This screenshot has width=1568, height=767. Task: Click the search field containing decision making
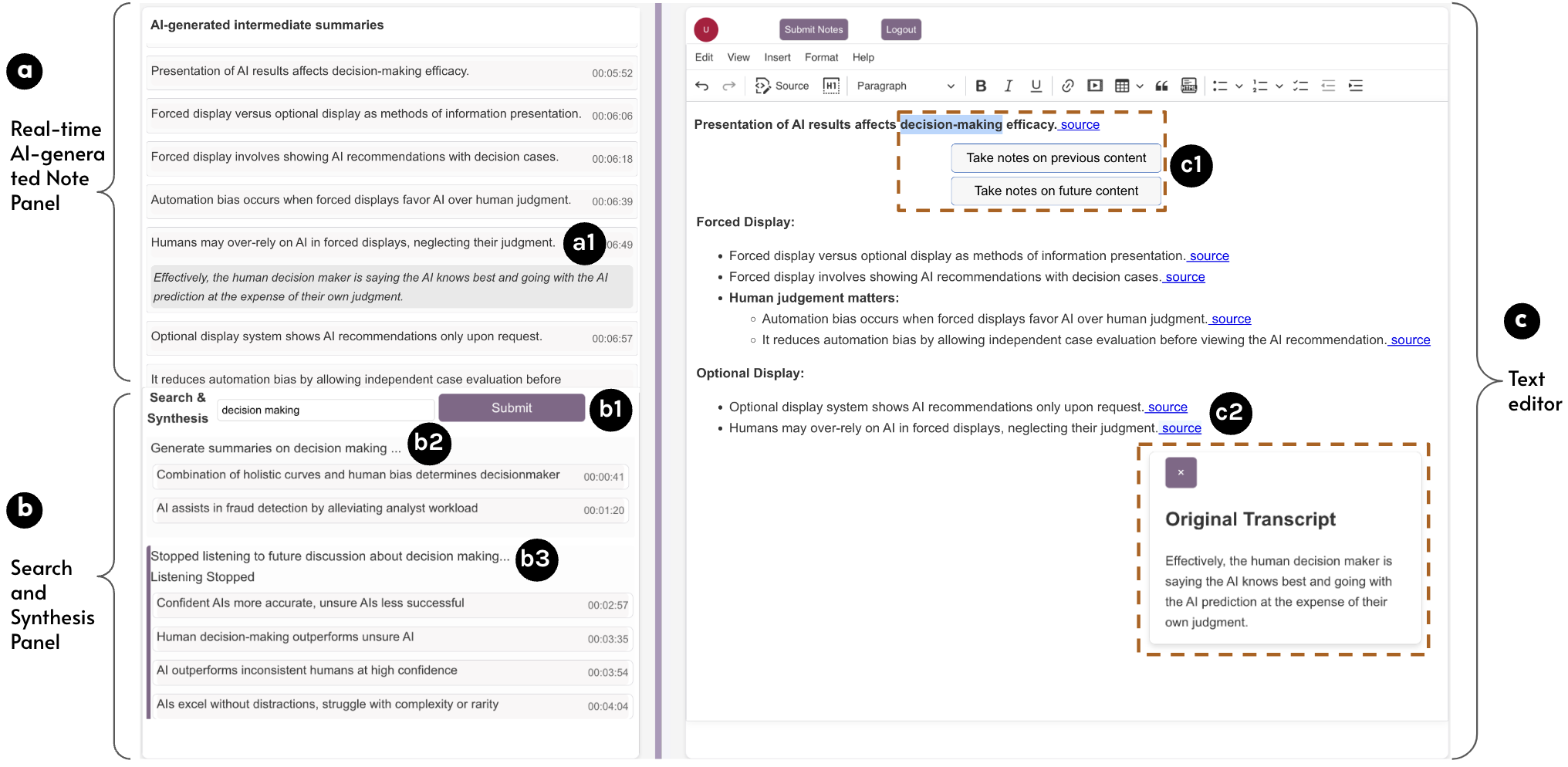click(325, 410)
